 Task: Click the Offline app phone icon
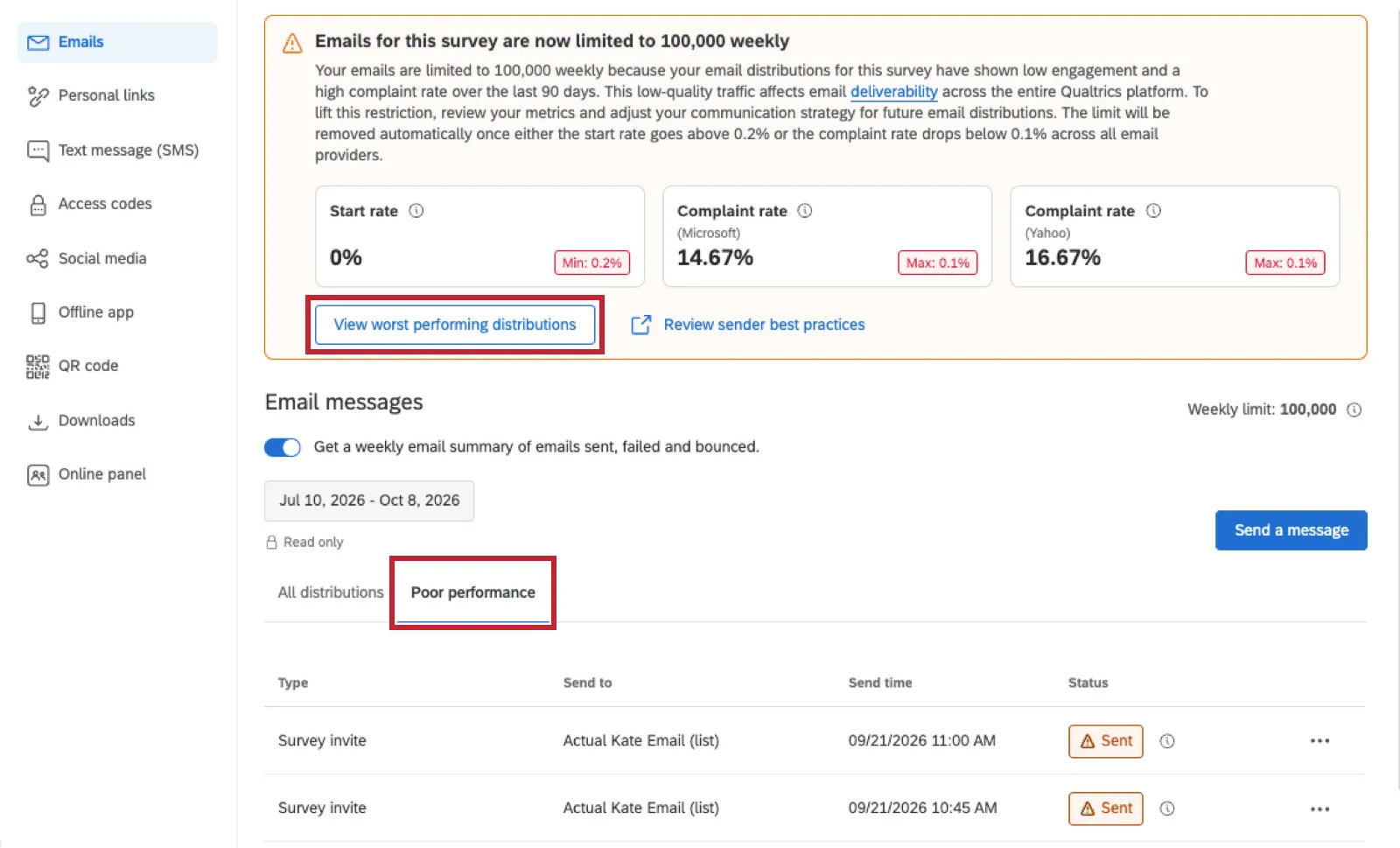pyautogui.click(x=38, y=312)
